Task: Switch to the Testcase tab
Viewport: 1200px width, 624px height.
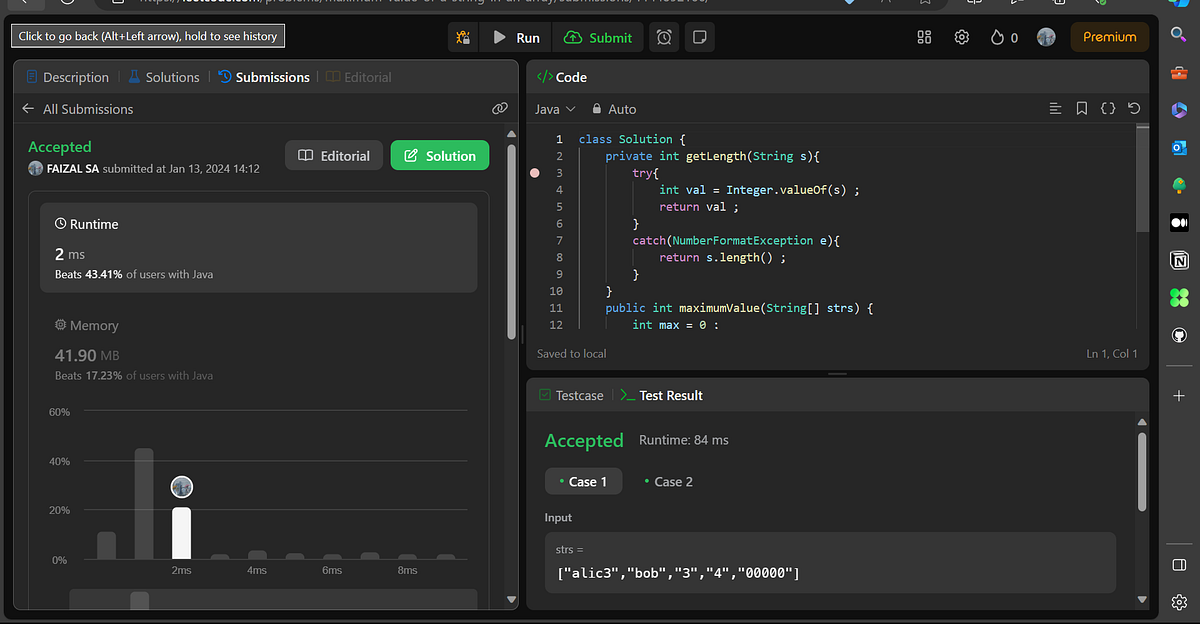Action: 571,395
